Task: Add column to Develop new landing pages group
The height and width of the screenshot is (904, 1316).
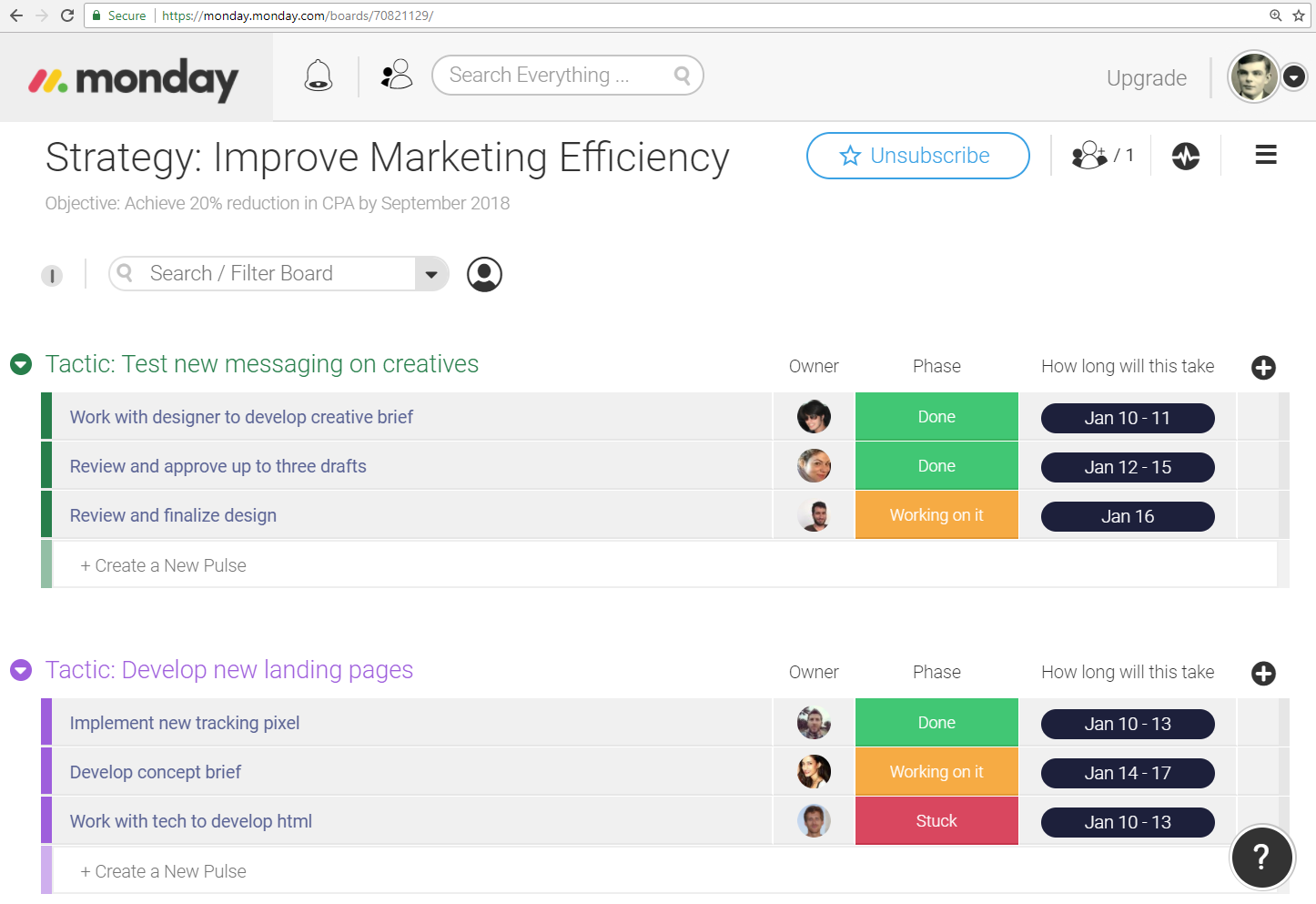Action: 1263,674
